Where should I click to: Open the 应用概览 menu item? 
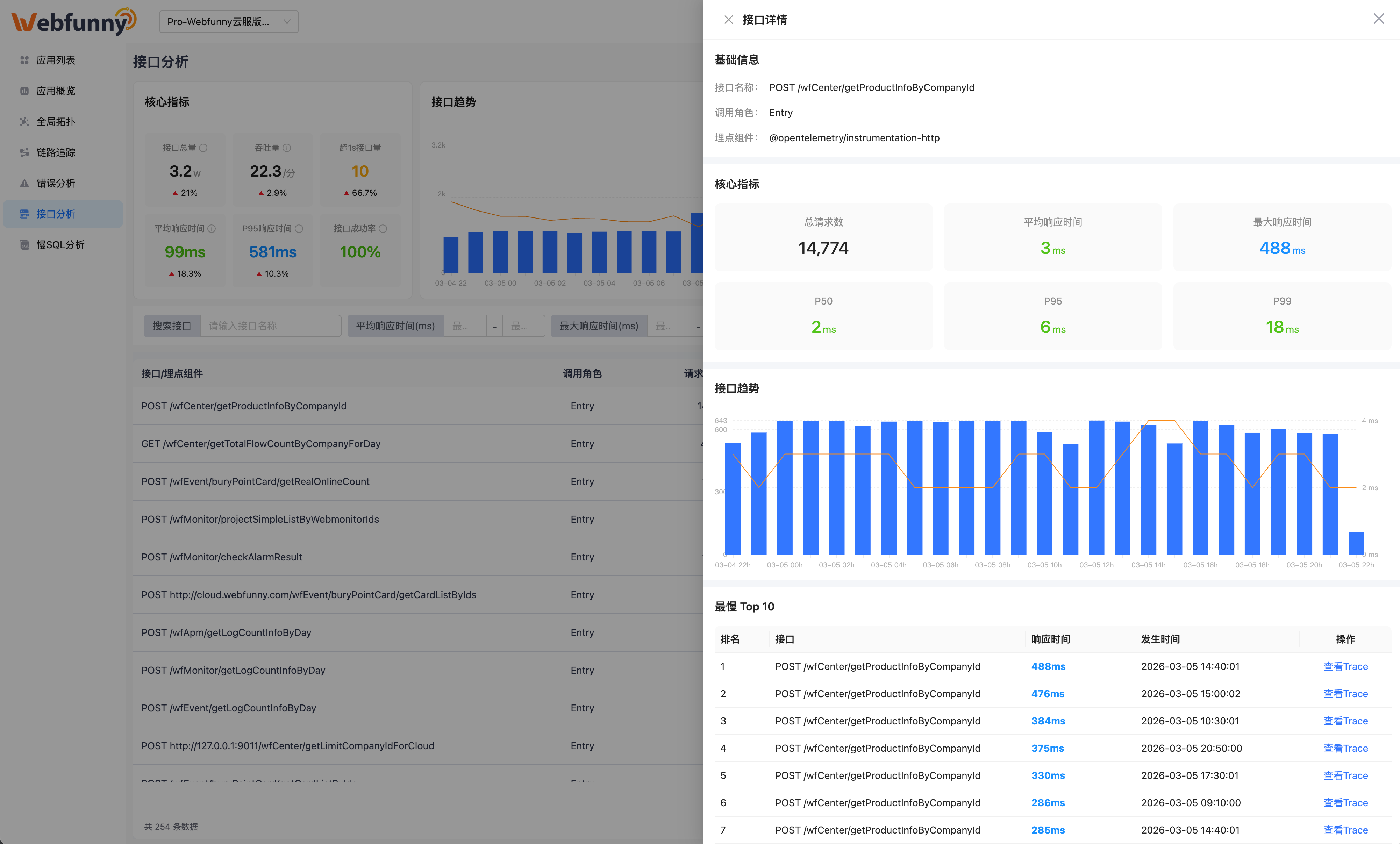pos(56,91)
